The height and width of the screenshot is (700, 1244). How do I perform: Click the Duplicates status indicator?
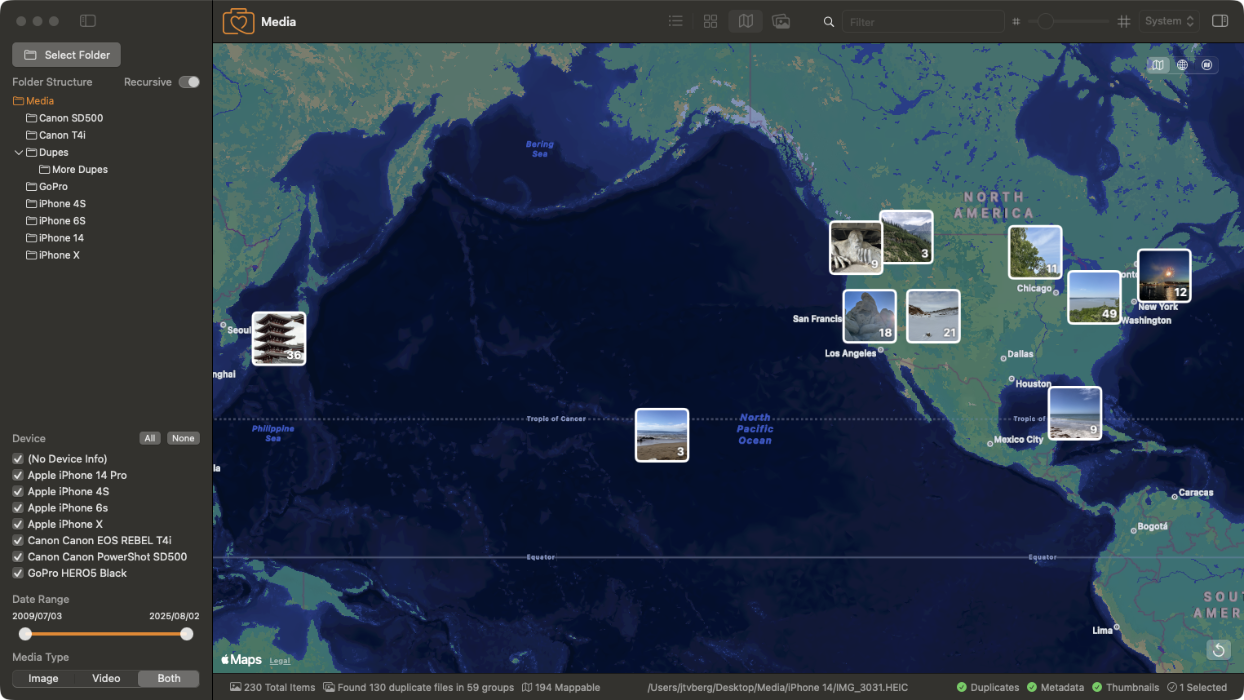[988, 687]
